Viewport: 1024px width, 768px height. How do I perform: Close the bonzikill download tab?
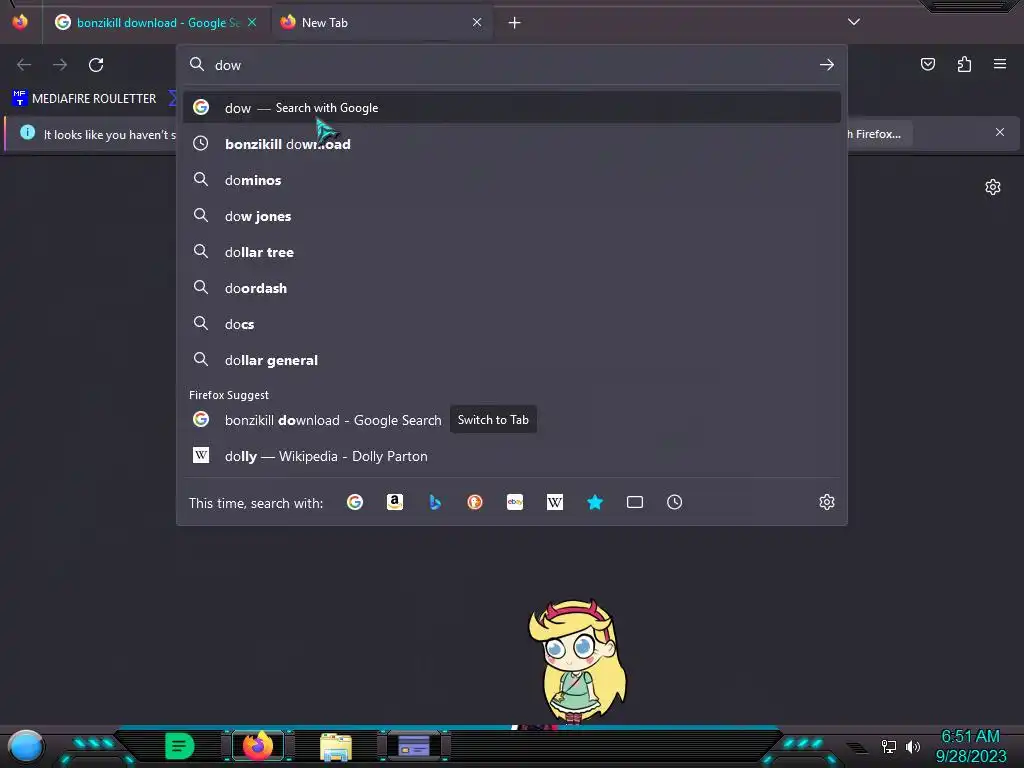coord(252,23)
